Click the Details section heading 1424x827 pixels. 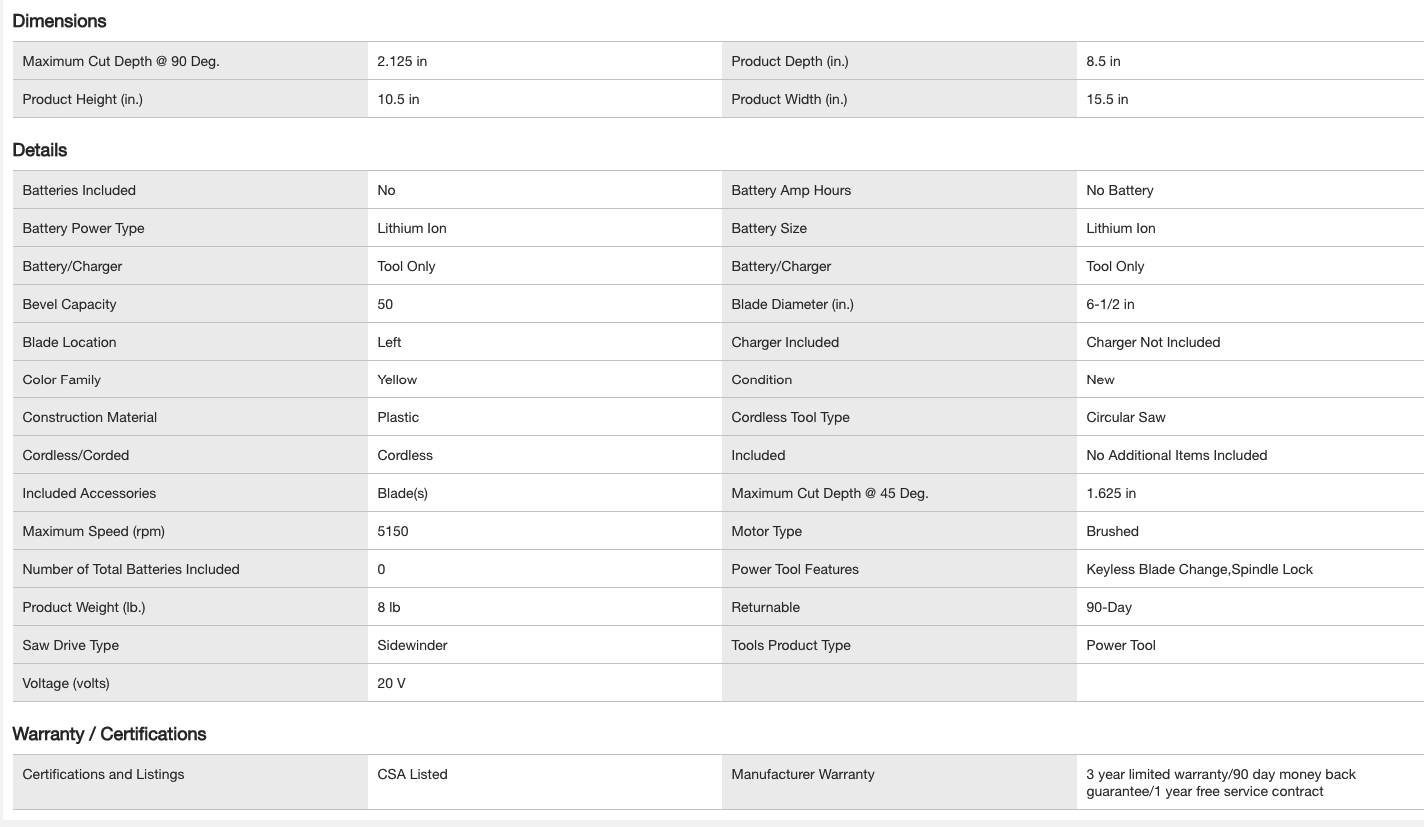(x=40, y=150)
